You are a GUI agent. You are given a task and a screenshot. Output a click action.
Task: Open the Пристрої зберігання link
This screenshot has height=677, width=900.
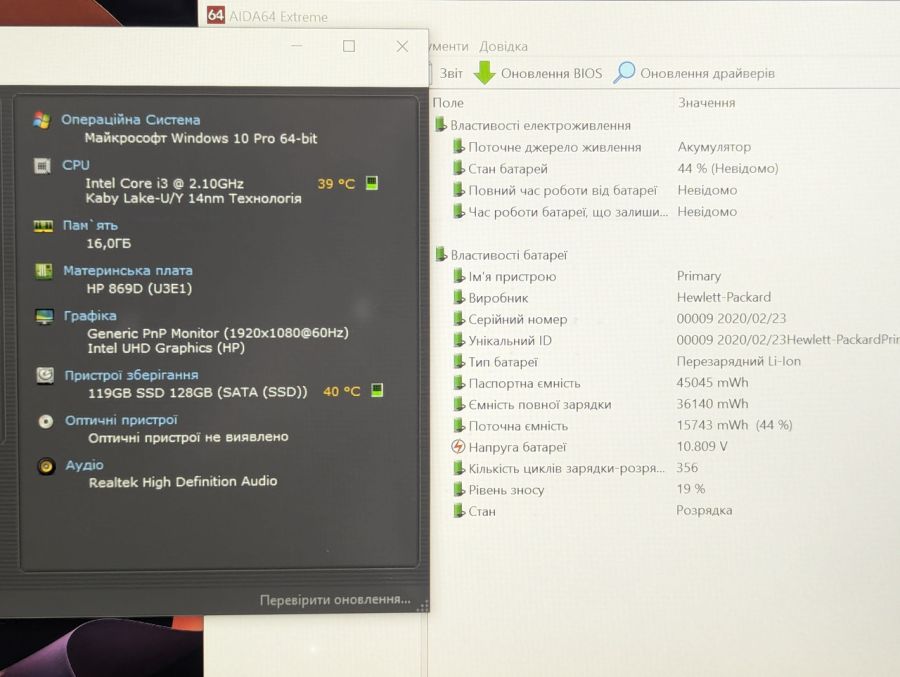131,375
